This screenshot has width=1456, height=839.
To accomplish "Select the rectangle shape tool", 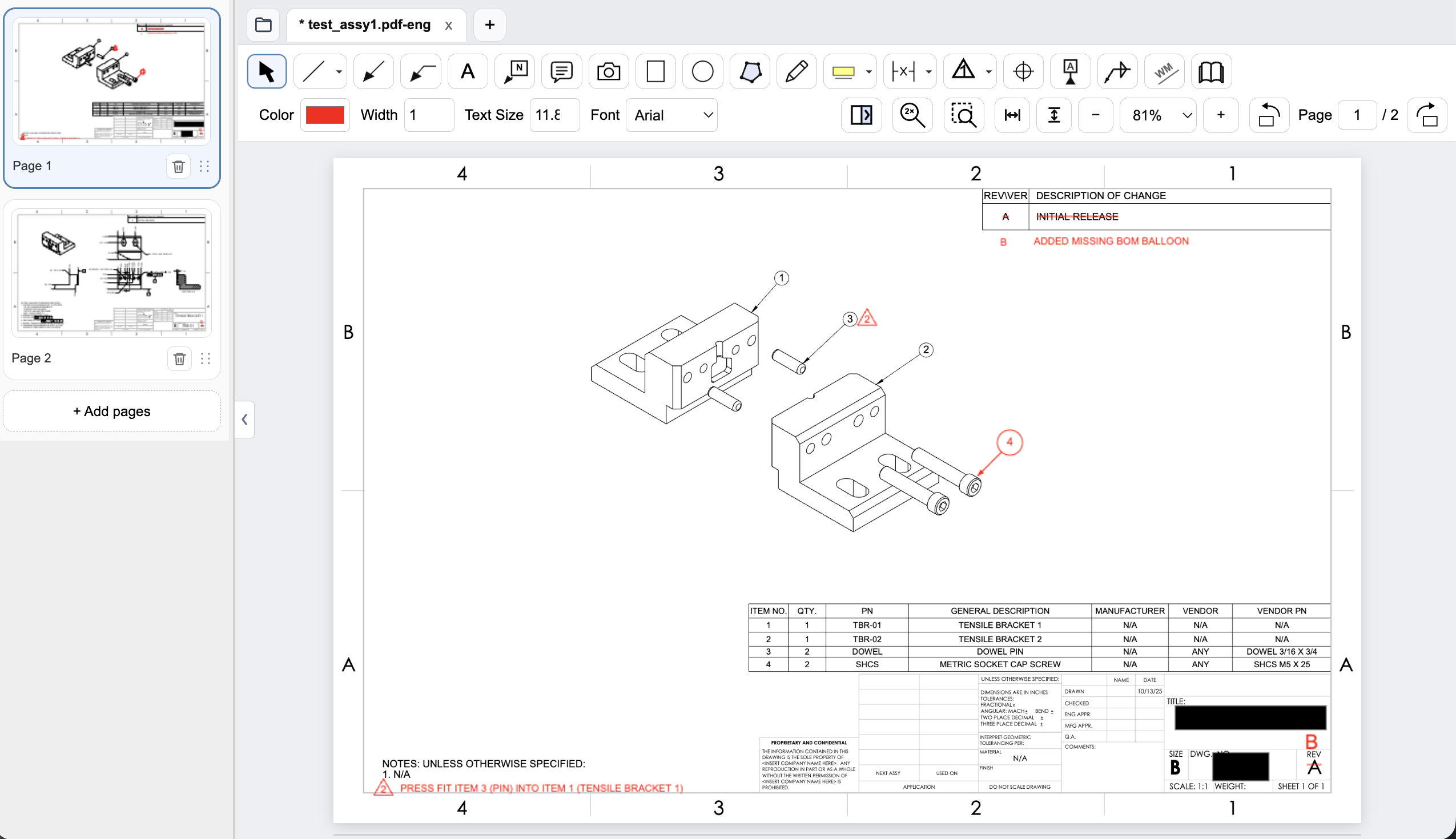I will pyautogui.click(x=655, y=71).
